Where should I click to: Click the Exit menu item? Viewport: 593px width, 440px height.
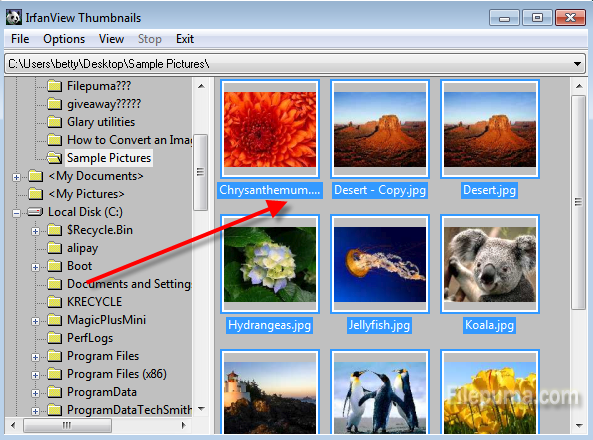pyautogui.click(x=185, y=39)
